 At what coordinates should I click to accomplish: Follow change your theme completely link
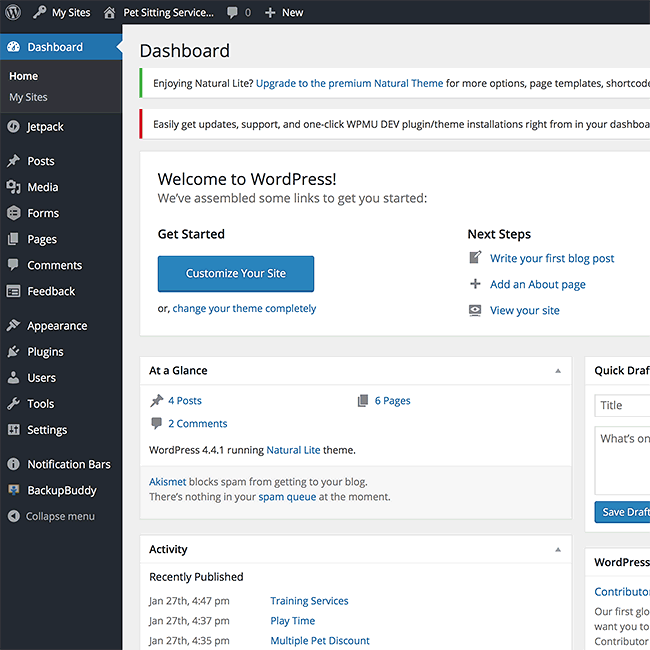coord(244,308)
